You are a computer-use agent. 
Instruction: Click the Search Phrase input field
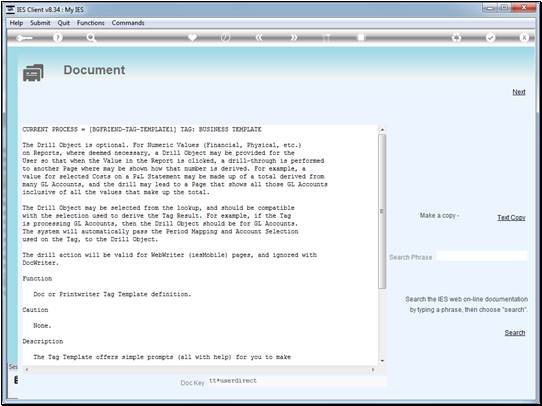click(482, 256)
